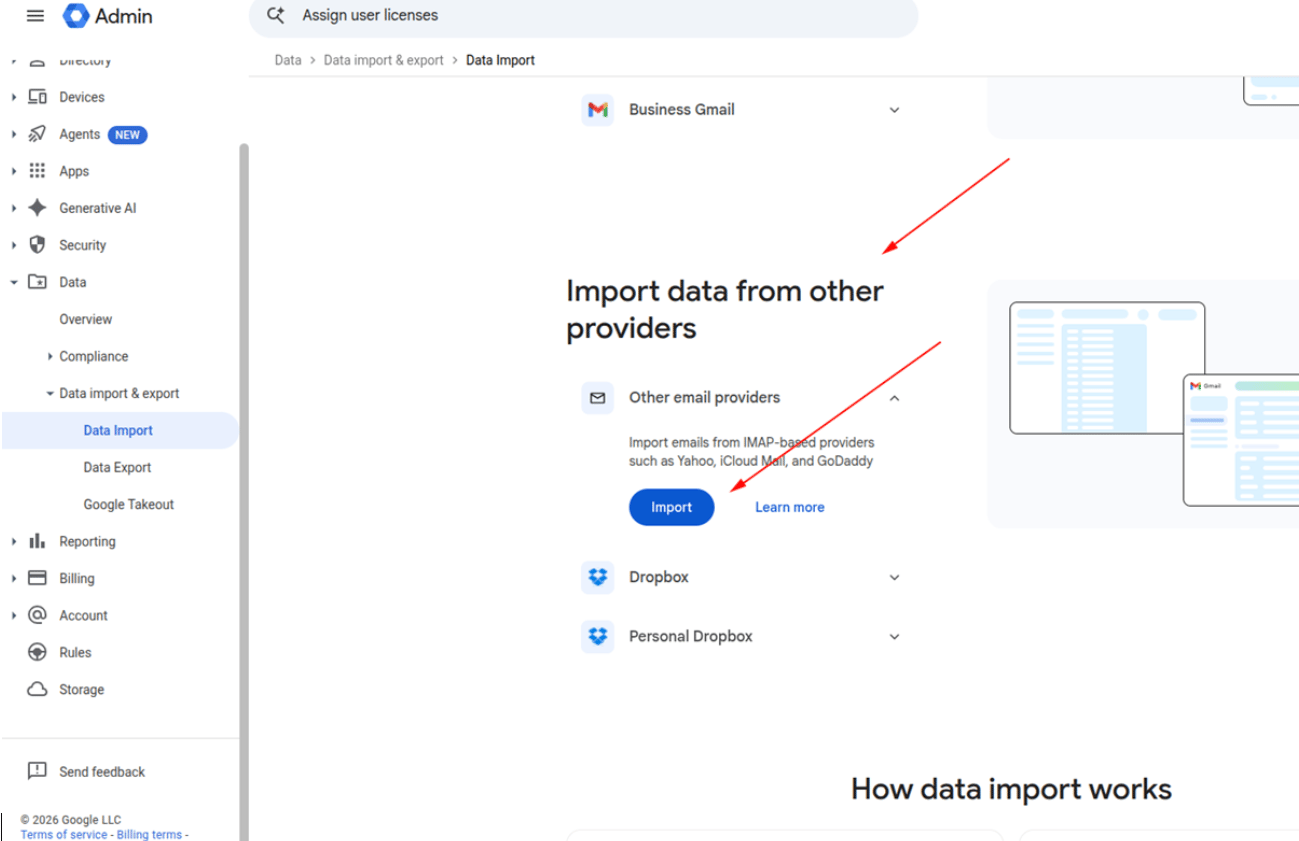Open the Terms of service link
The image size is (1299, 841).
[64, 834]
